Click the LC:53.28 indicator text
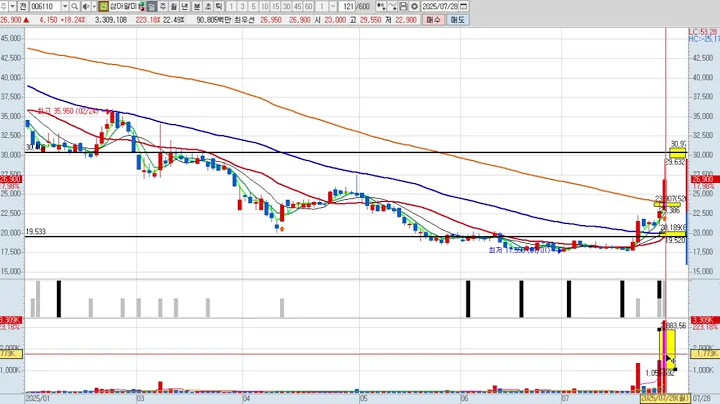Screen dimensions: 720x404 [x=703, y=32]
